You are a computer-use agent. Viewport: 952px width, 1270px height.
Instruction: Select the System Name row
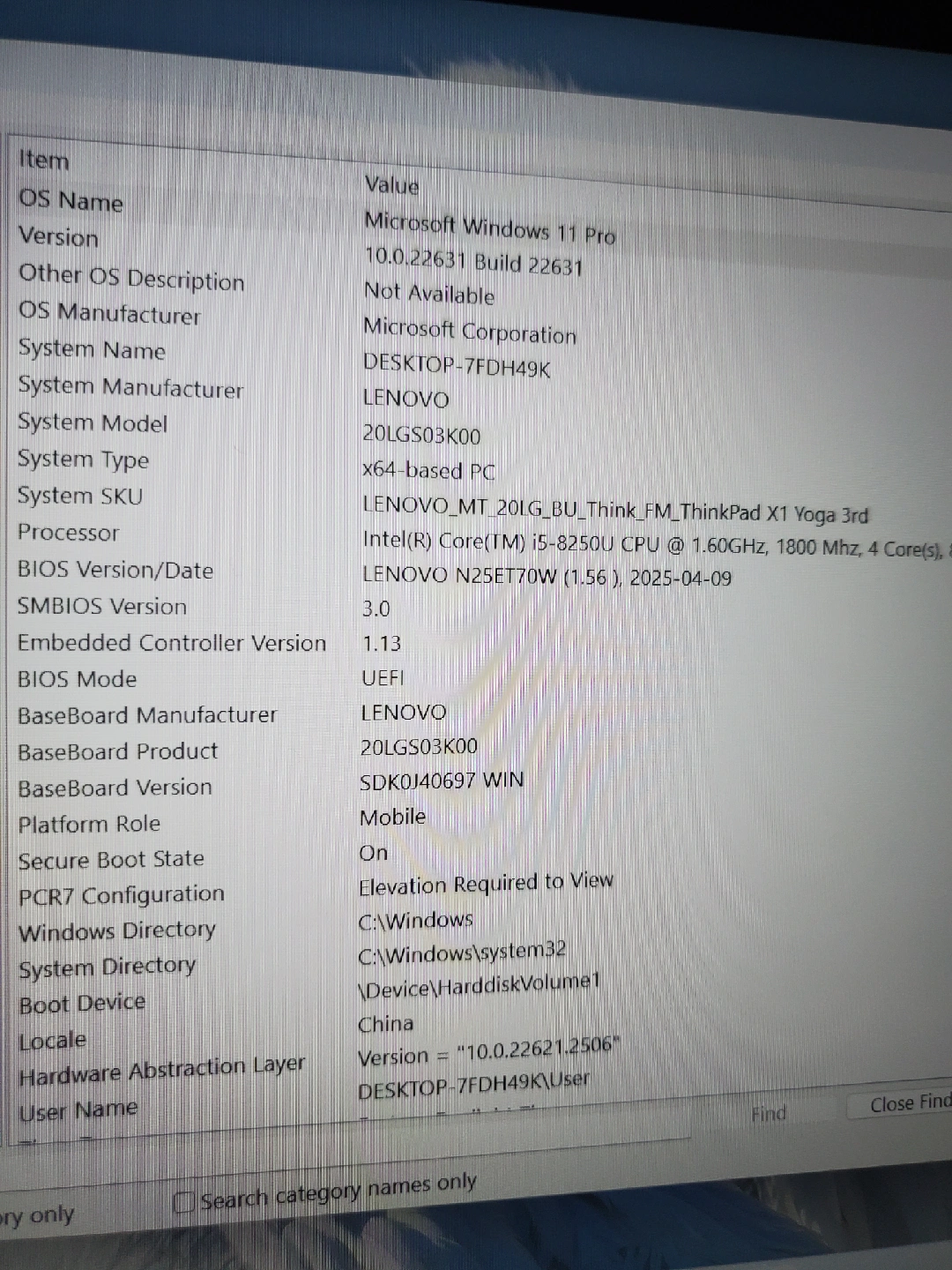[92, 350]
